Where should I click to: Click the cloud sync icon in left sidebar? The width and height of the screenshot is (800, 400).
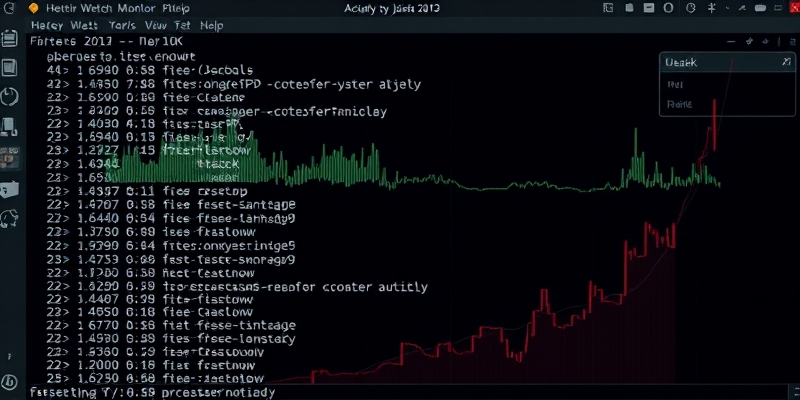coord(10,219)
